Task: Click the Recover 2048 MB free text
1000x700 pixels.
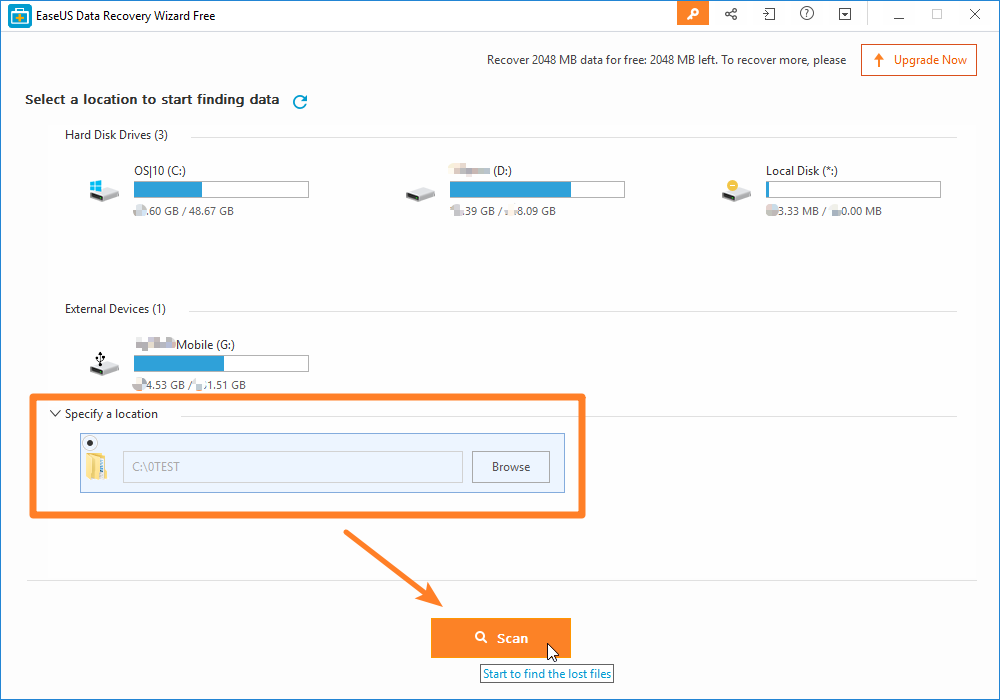Action: (666, 60)
